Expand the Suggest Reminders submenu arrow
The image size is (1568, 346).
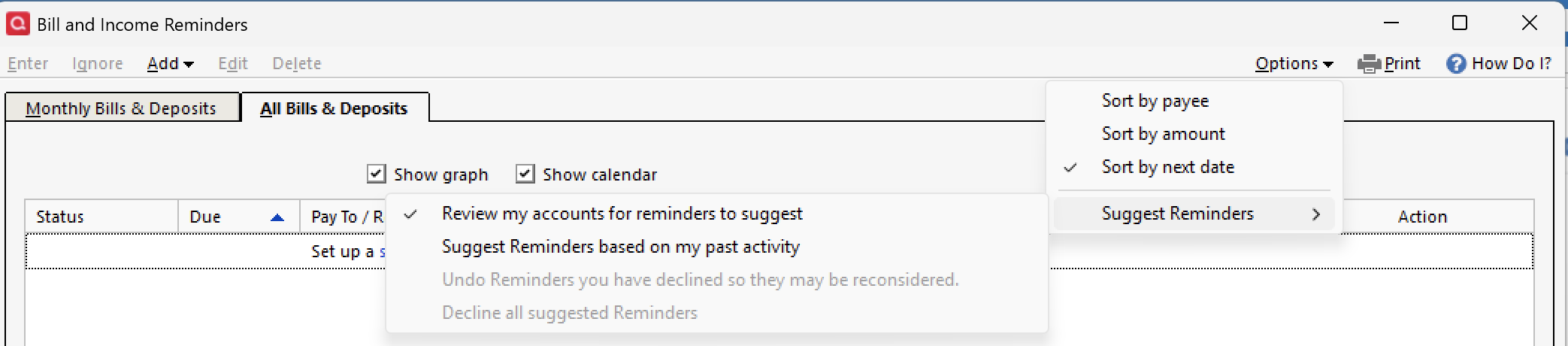point(1315,214)
